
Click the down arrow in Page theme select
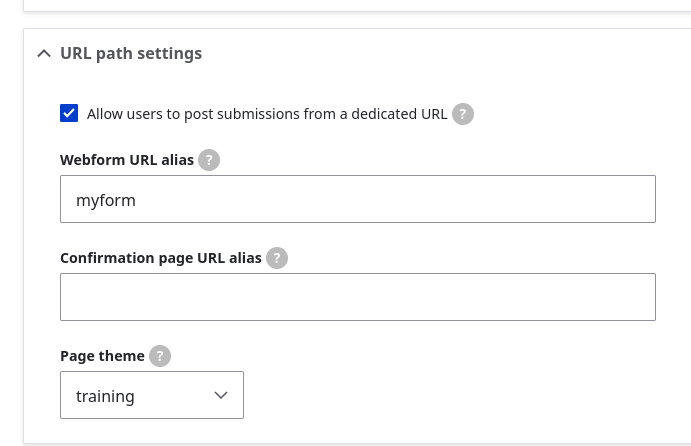[221, 395]
